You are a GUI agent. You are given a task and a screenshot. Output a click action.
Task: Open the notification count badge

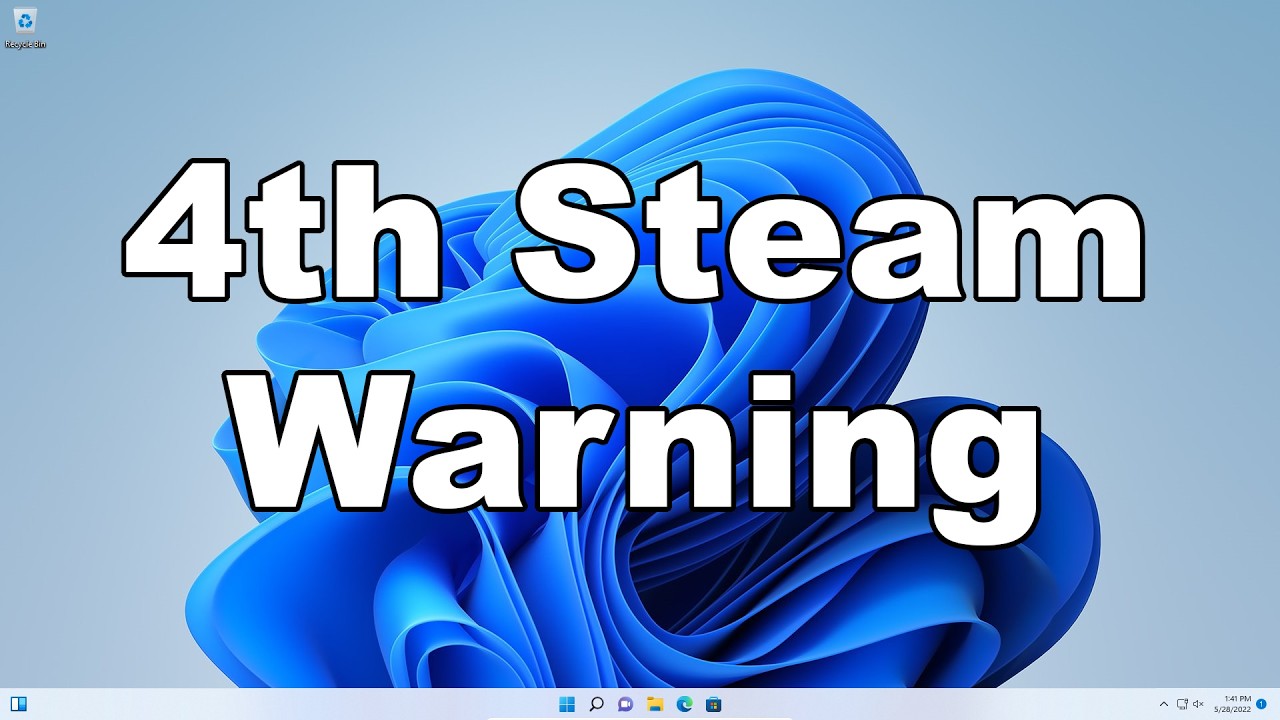(x=1261, y=704)
